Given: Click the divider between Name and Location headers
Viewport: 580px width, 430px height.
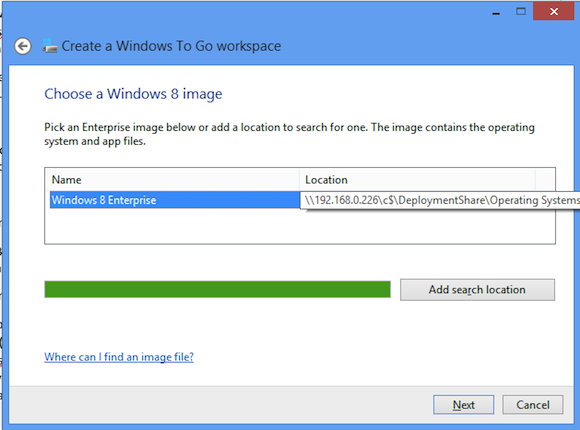Looking at the screenshot, I should 299,180.
